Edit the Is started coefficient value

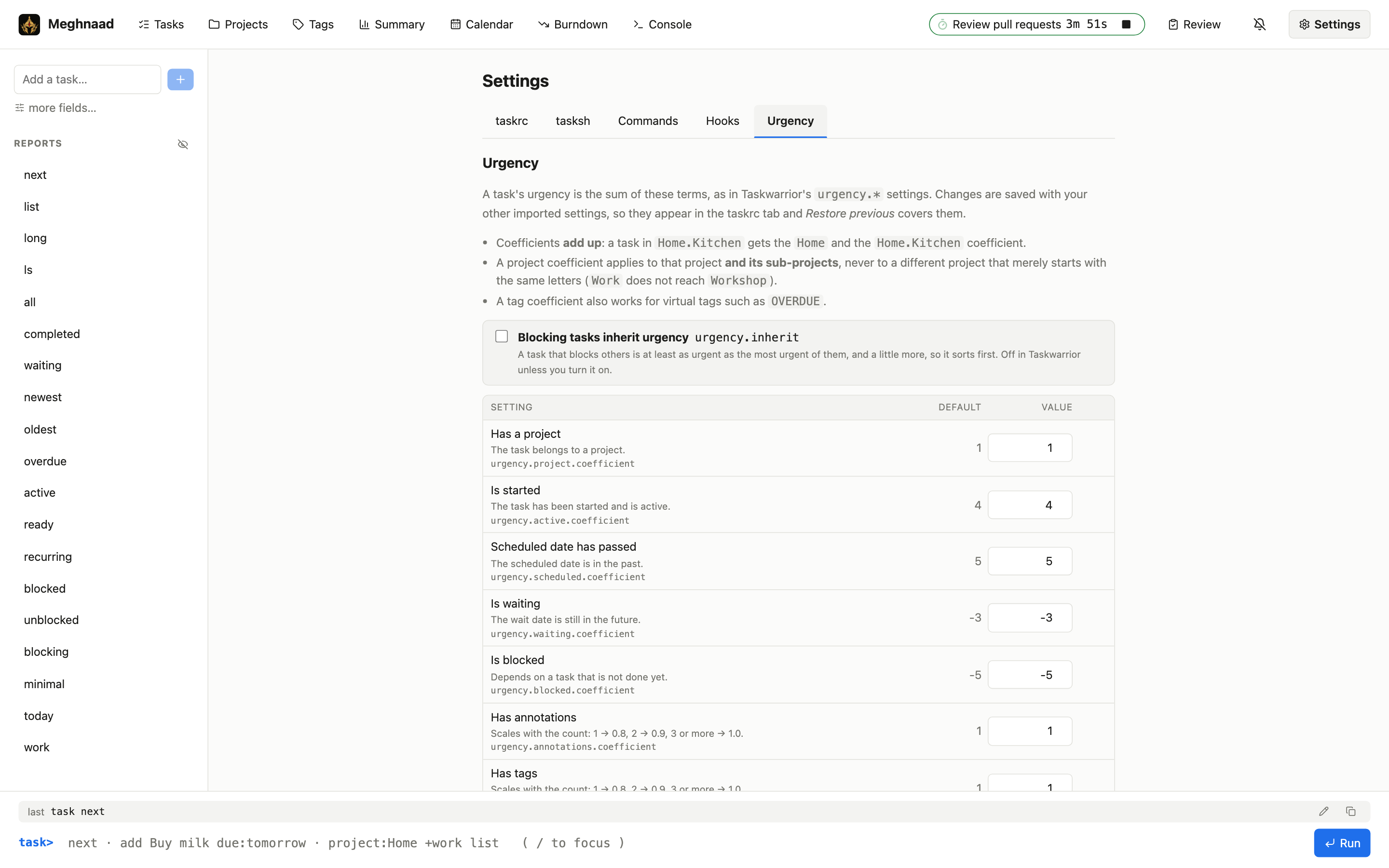(1030, 505)
